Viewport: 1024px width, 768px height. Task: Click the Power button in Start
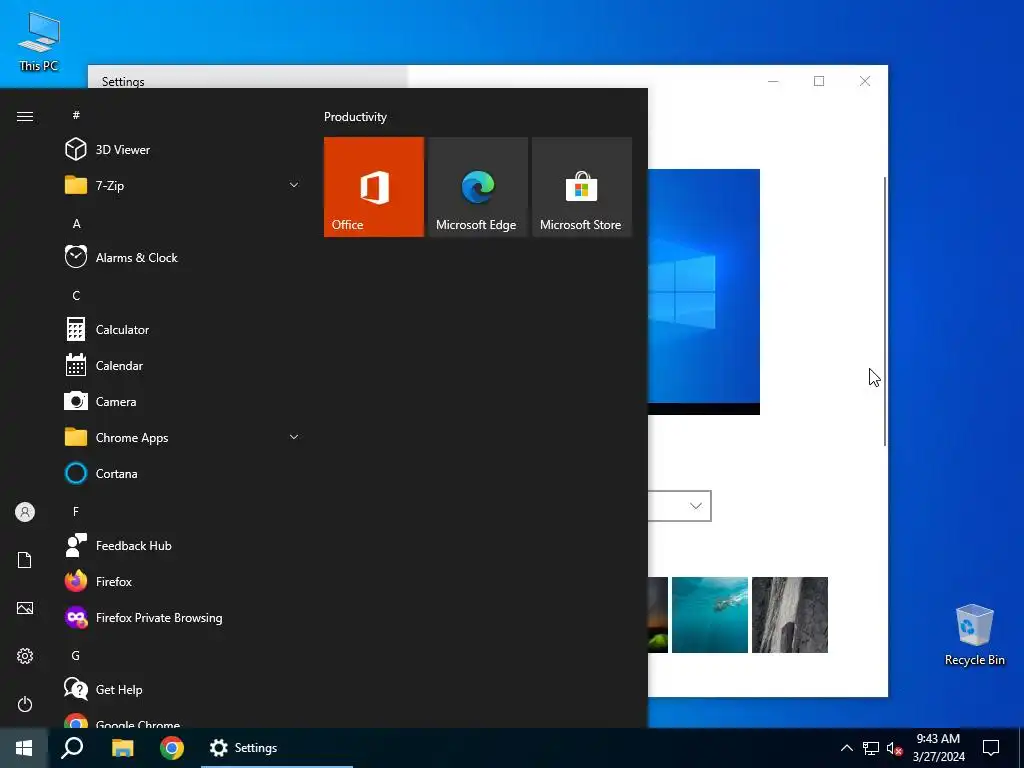tap(25, 704)
